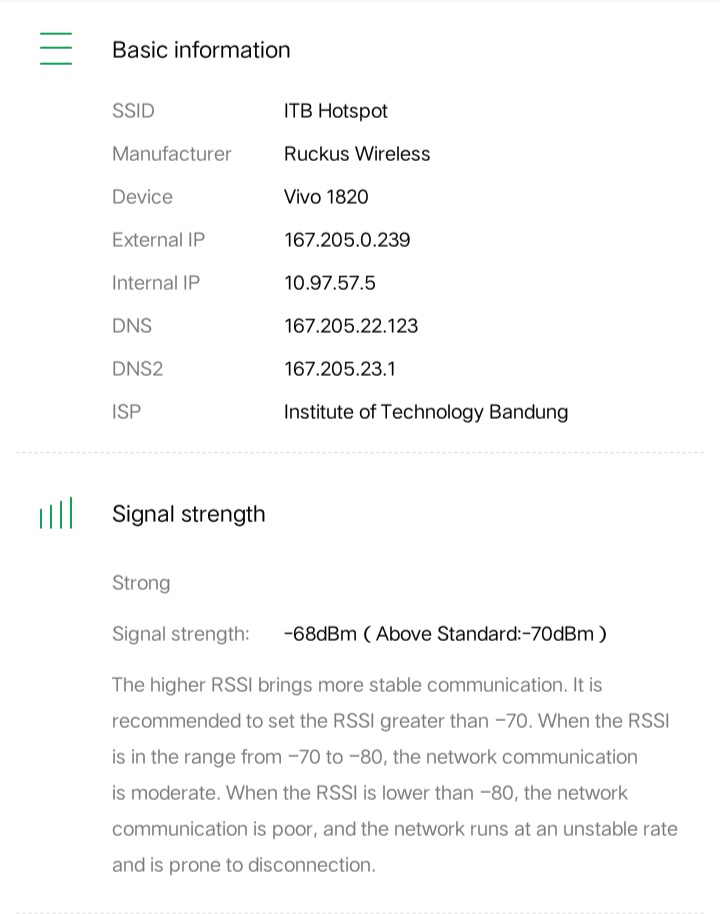This screenshot has height=914, width=720.
Task: Tap the External IP label
Action: point(158,240)
